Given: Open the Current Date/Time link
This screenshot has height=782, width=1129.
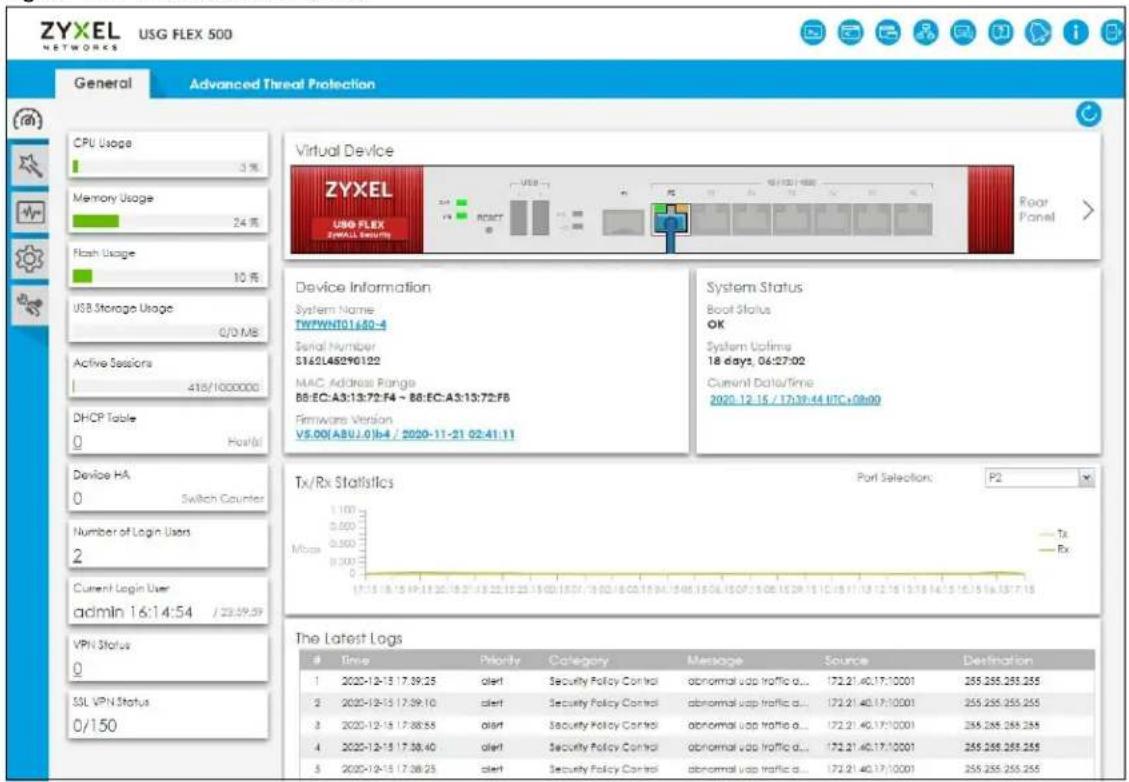Looking at the screenshot, I should (x=795, y=400).
